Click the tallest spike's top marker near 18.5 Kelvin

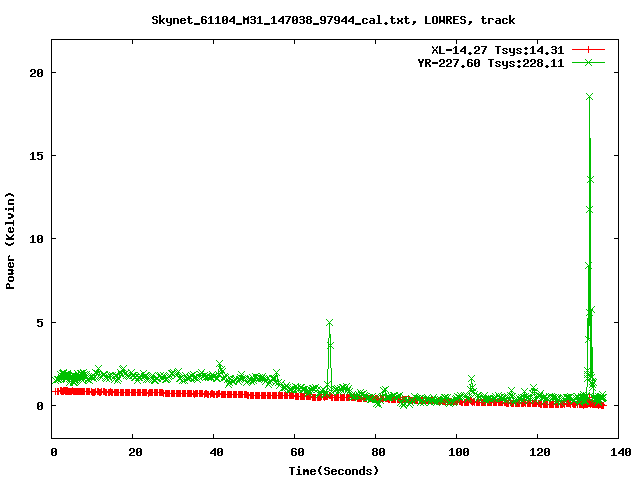(590, 97)
